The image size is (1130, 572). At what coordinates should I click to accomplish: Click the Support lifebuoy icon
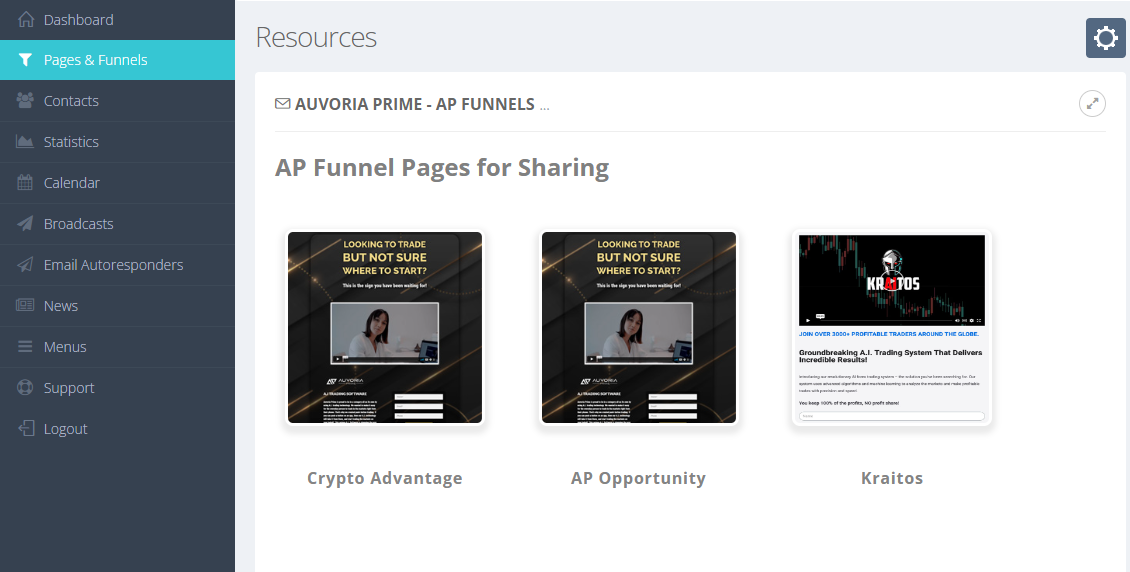click(x=25, y=388)
